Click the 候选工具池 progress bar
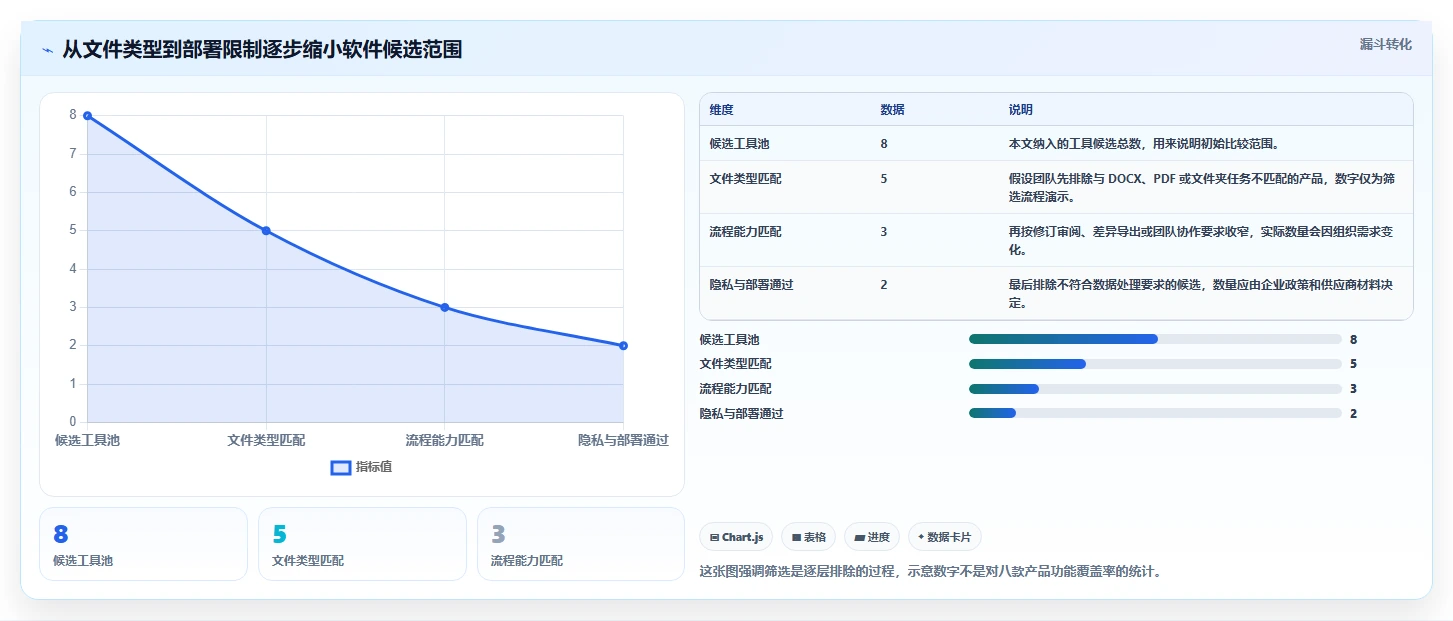The height and width of the screenshot is (621, 1453). 1155,340
